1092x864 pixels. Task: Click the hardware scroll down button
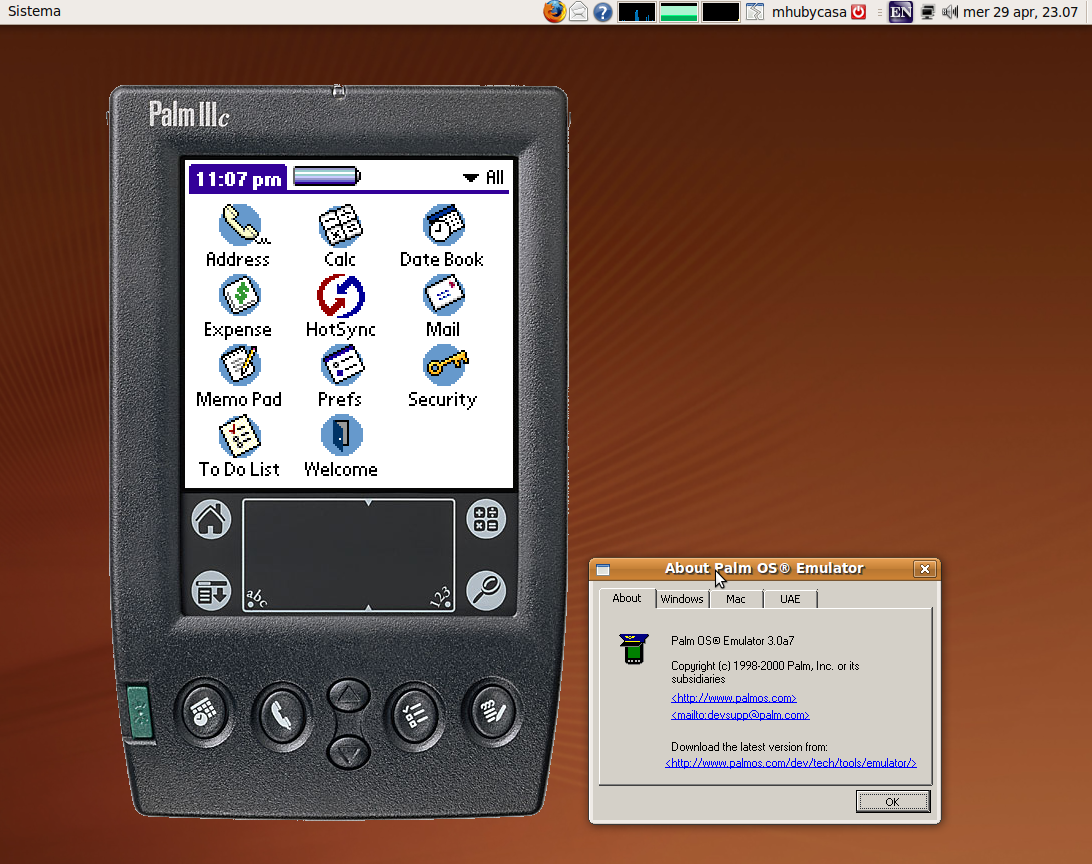(348, 753)
